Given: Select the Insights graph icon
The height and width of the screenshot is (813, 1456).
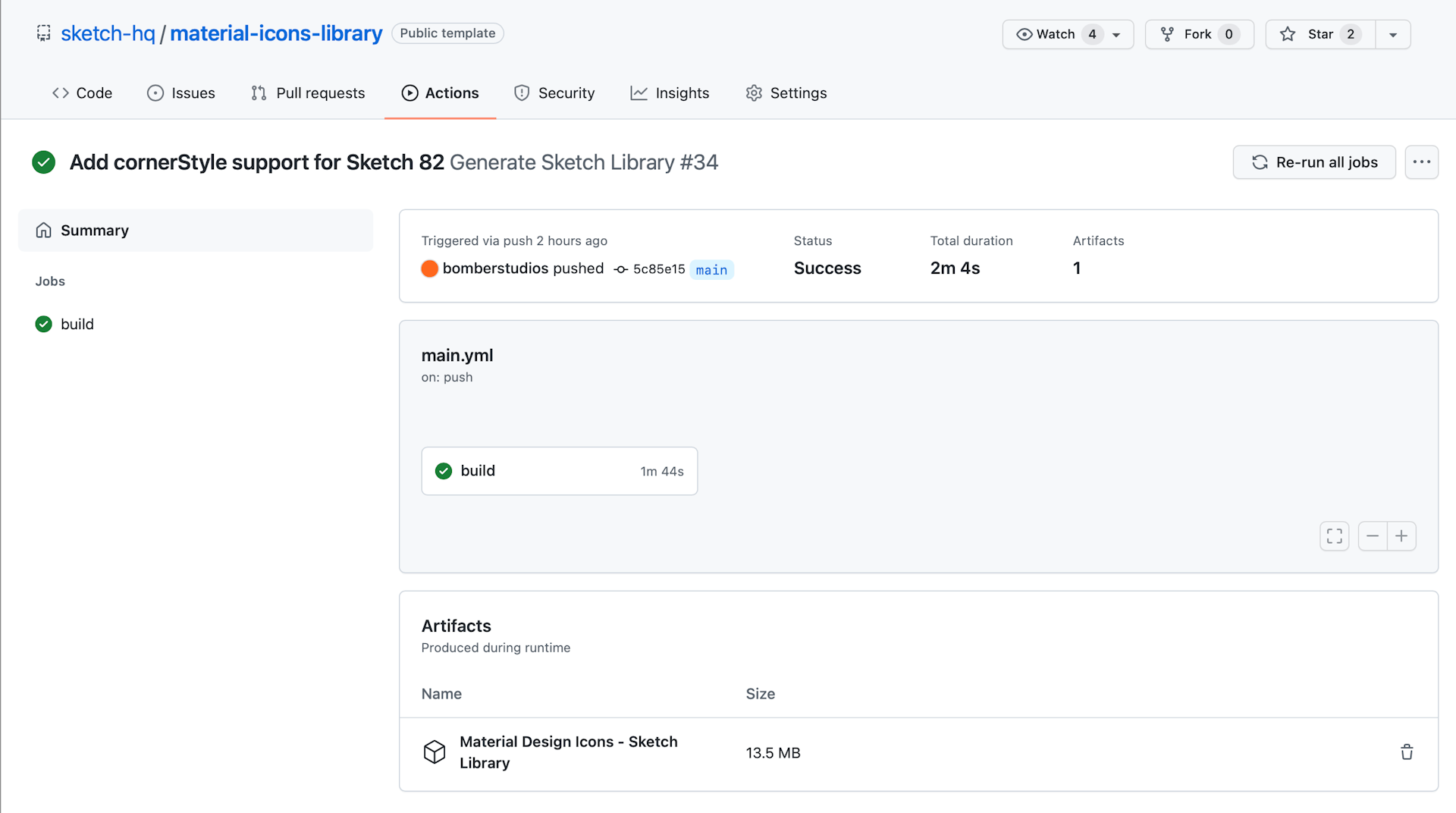Looking at the screenshot, I should pos(639,93).
